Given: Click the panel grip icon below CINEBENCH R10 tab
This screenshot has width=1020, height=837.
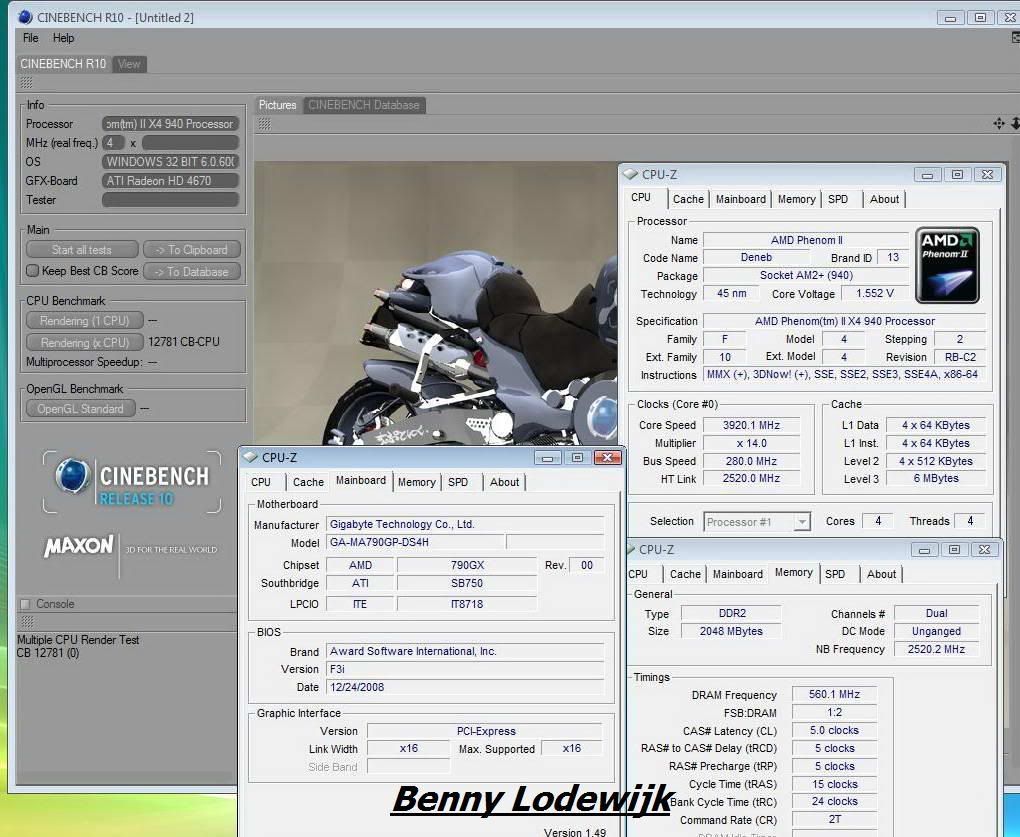Looking at the screenshot, I should click(26, 83).
